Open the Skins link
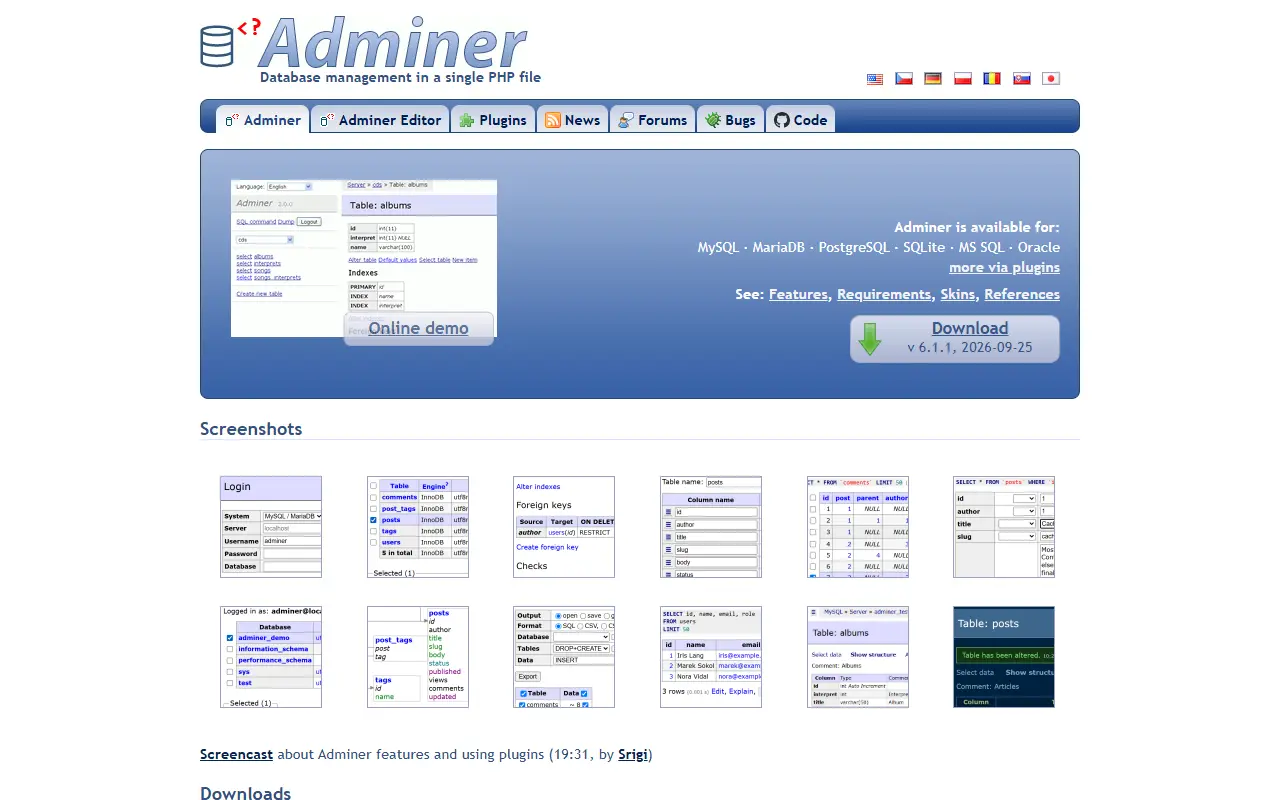The width and height of the screenshot is (1280, 800). pyautogui.click(x=958, y=294)
